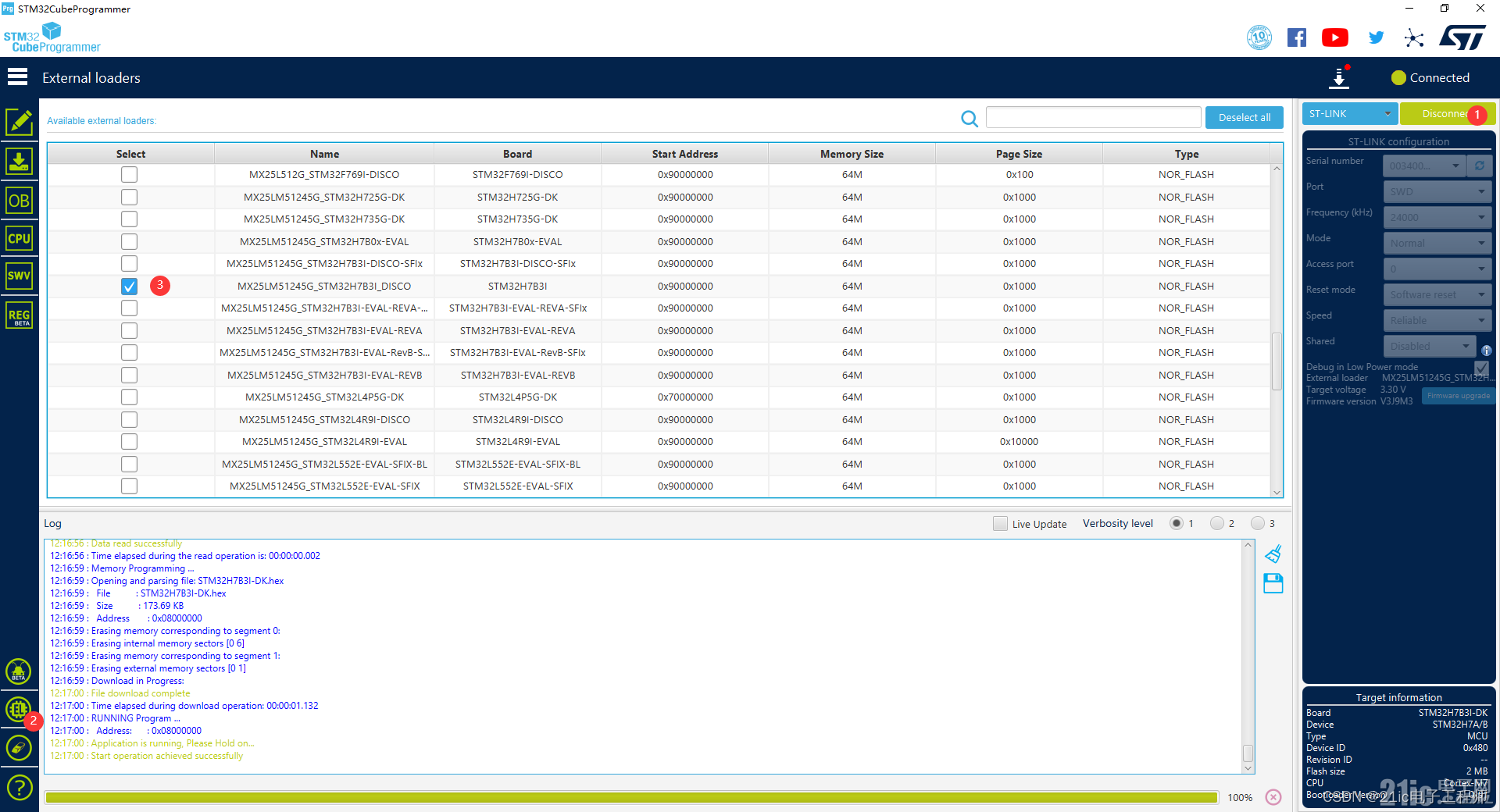Click the Firmware upgrade button
This screenshot has width=1500, height=812.
pos(1458,396)
